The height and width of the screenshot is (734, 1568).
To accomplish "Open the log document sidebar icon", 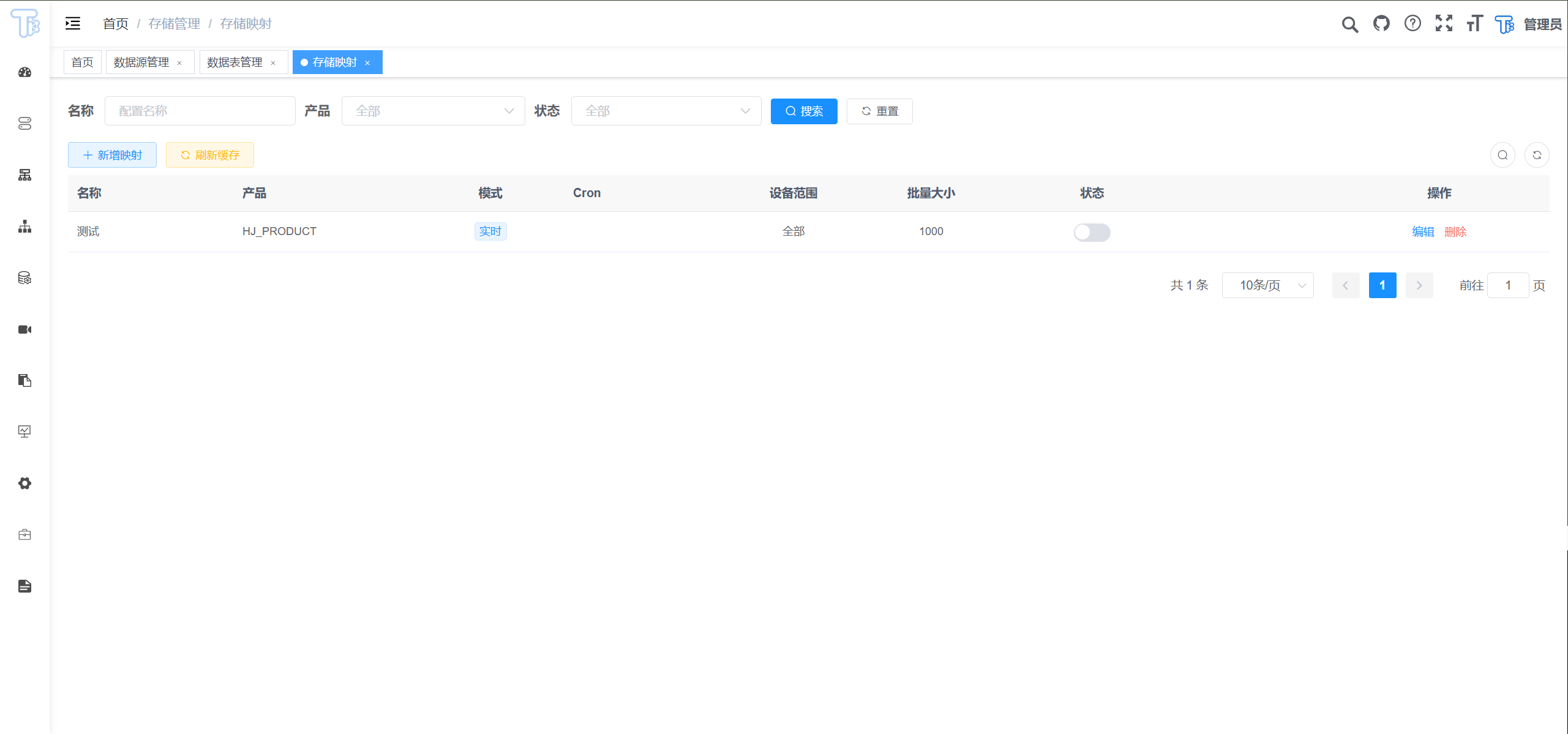I will pos(24,586).
